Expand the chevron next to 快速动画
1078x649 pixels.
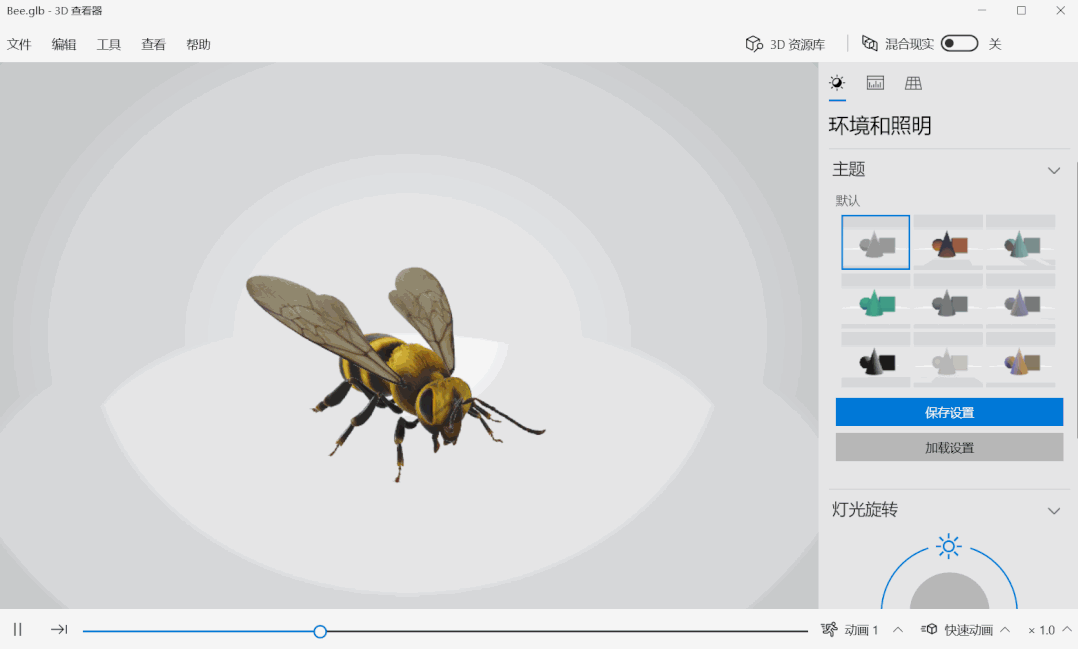click(1005, 630)
